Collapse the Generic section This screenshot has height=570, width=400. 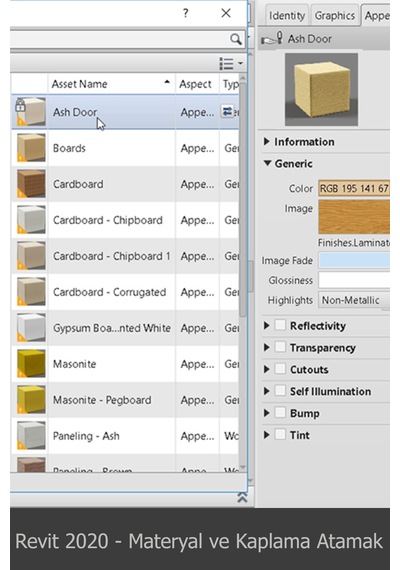267,163
